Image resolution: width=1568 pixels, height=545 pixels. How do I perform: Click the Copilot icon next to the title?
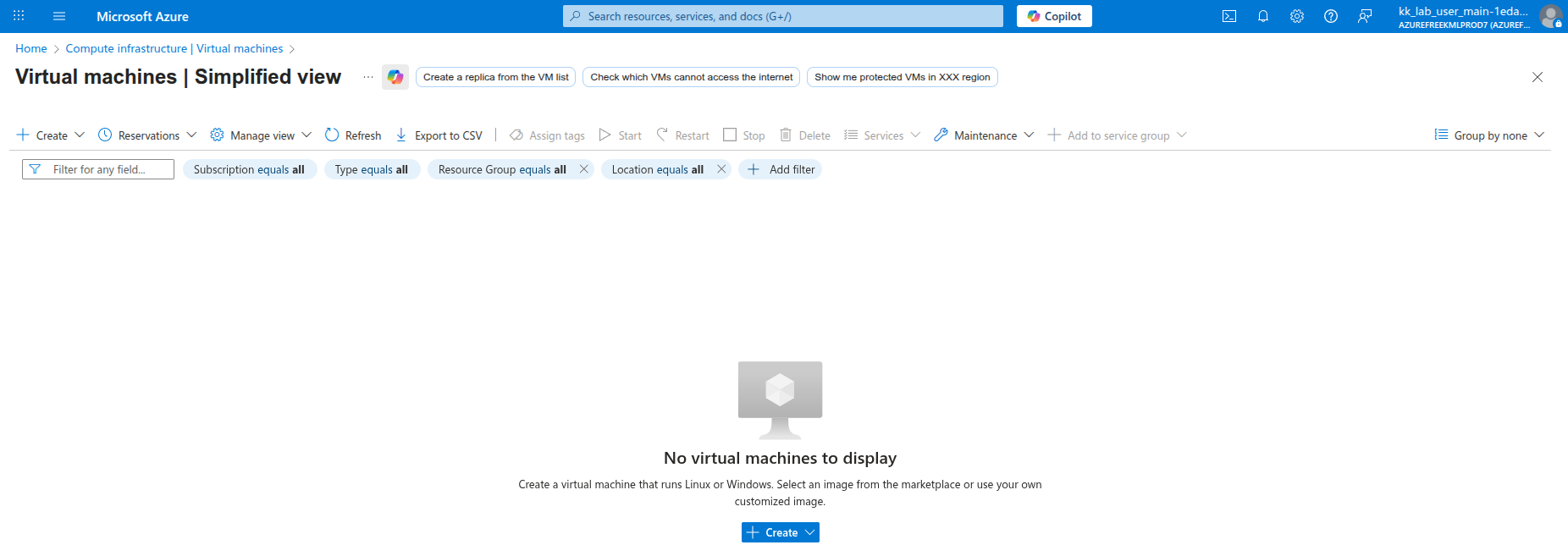tap(395, 77)
